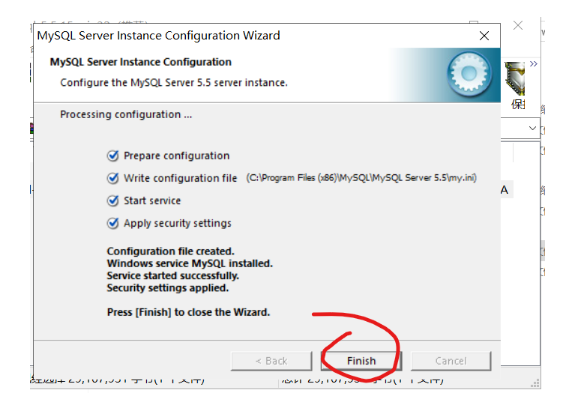Click the gear logo in wizard header
The height and width of the screenshot is (408, 571).
pyautogui.click(x=469, y=74)
